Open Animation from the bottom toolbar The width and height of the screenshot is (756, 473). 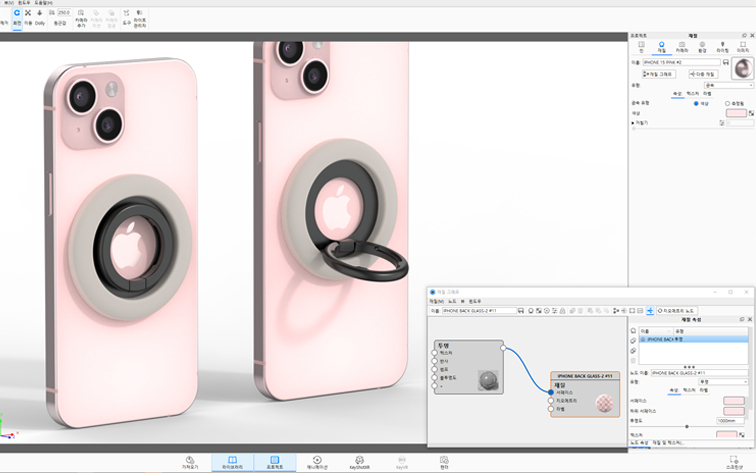coord(317,463)
